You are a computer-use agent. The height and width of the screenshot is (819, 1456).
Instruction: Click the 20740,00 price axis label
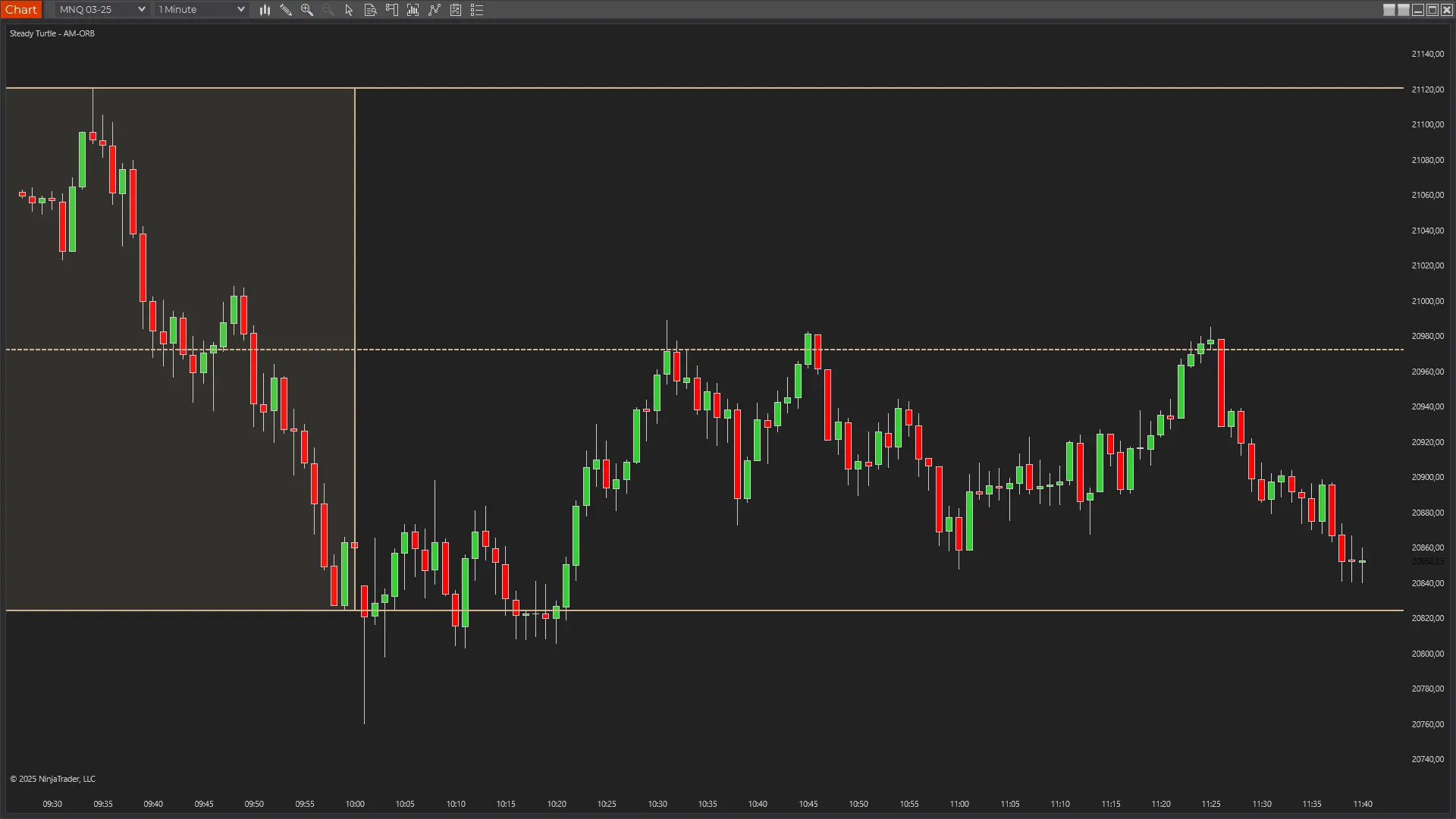coord(1427,759)
